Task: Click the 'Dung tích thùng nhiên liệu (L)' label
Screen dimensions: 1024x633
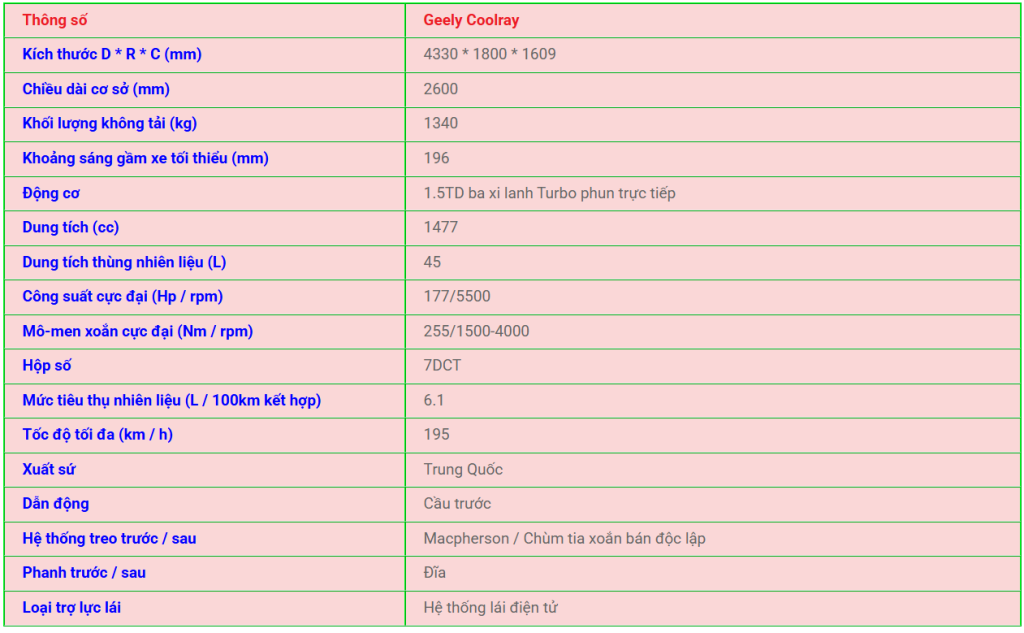Action: pos(124,262)
